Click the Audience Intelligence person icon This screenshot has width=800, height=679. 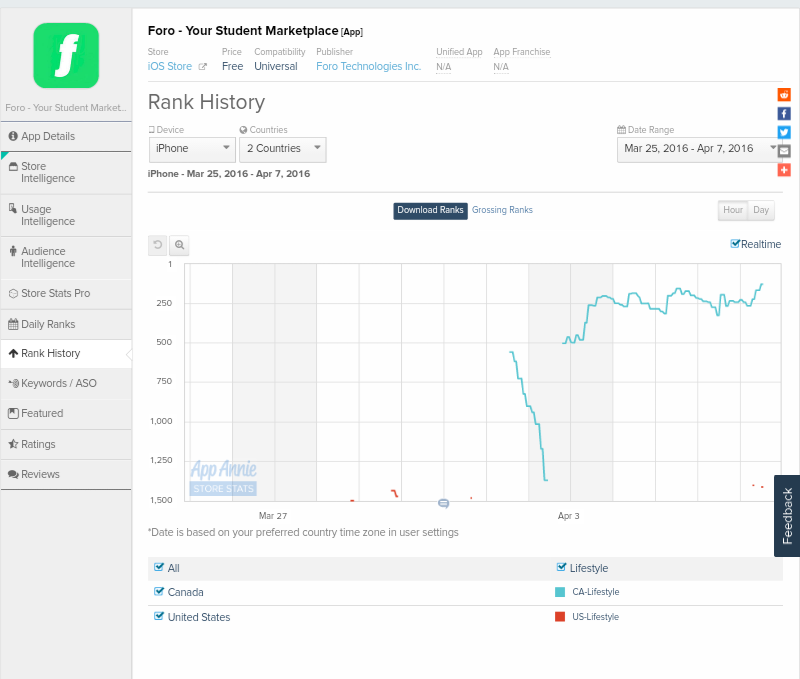(13, 250)
